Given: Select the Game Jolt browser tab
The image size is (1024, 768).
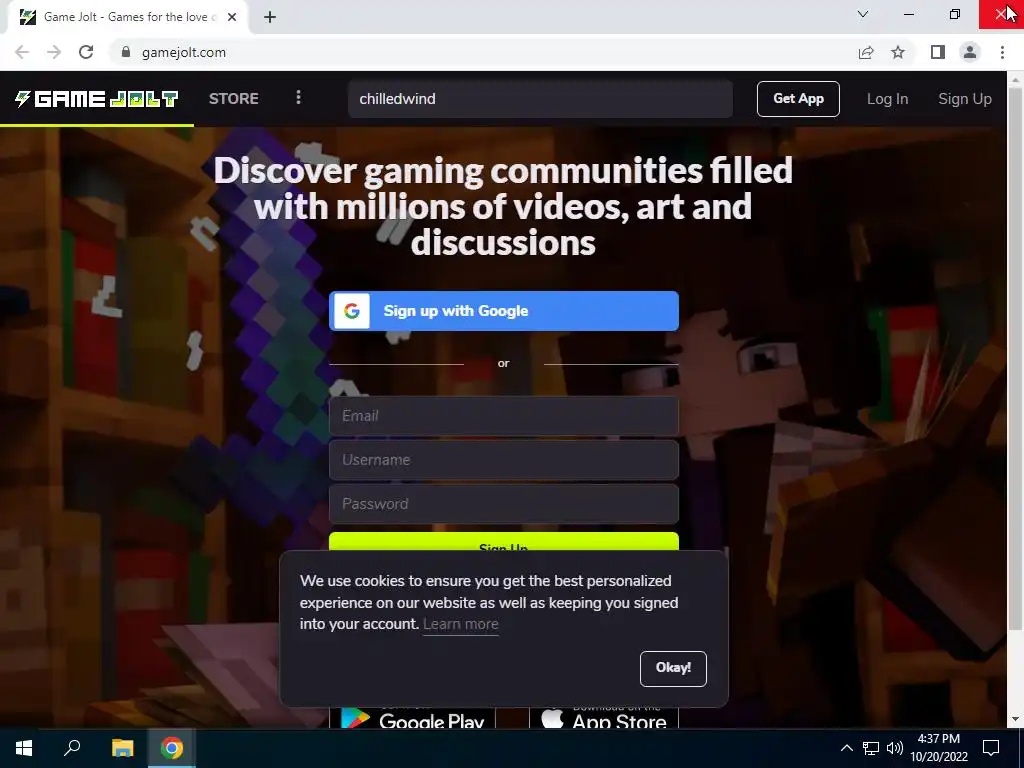Looking at the screenshot, I should tap(128, 17).
